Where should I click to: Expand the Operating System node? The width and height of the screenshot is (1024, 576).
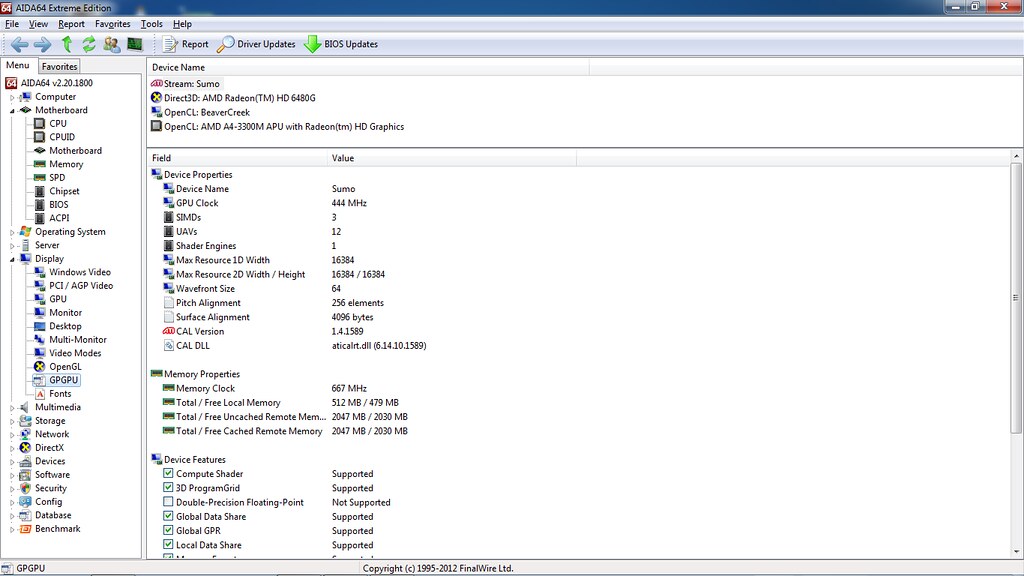click(x=12, y=232)
